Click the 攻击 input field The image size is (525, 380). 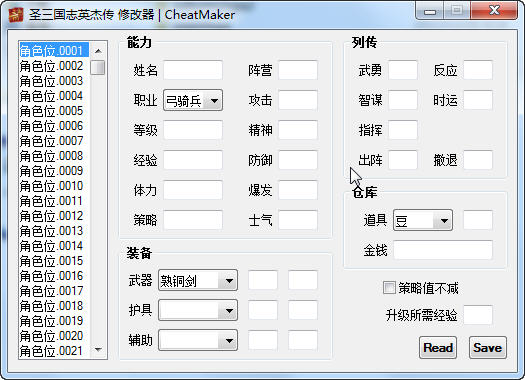click(x=298, y=100)
